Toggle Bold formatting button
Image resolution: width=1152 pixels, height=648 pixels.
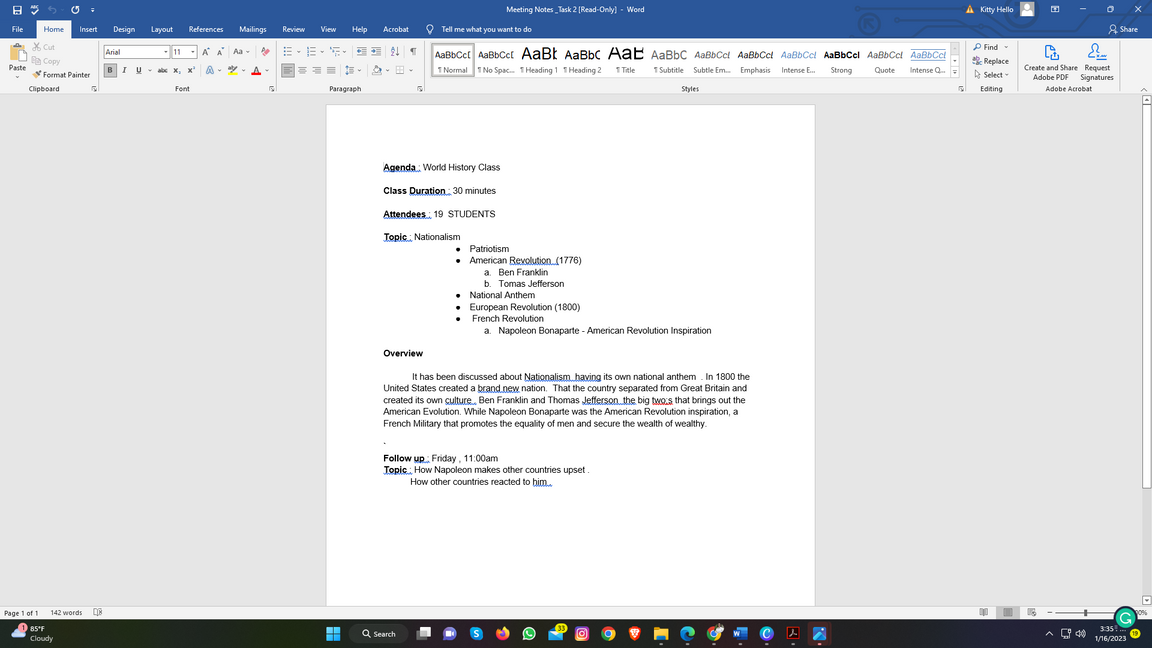(x=110, y=71)
